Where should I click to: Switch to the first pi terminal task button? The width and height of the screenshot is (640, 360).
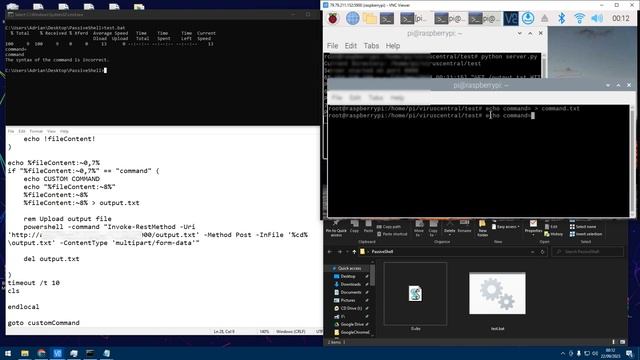point(413,18)
